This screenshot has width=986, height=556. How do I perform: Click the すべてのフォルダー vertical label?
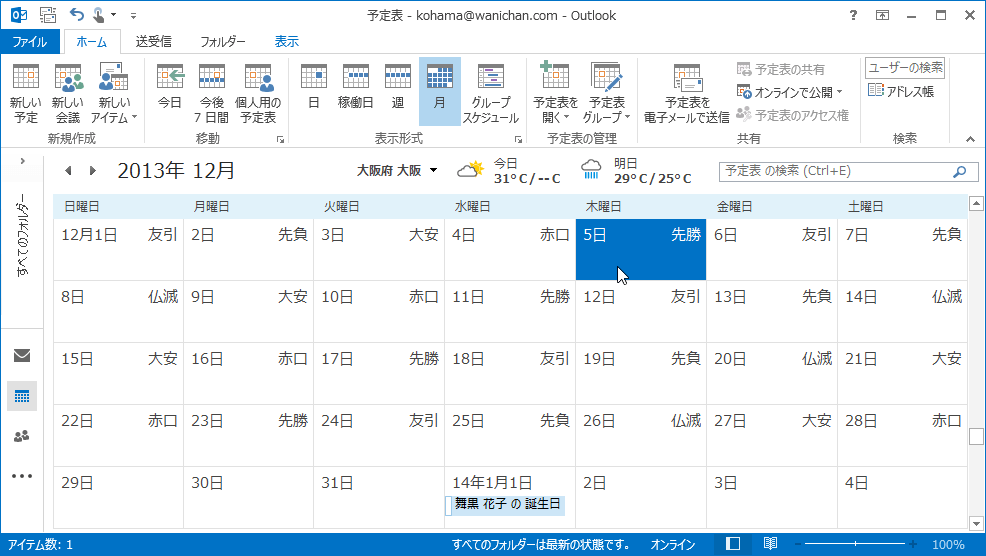pyautogui.click(x=23, y=235)
